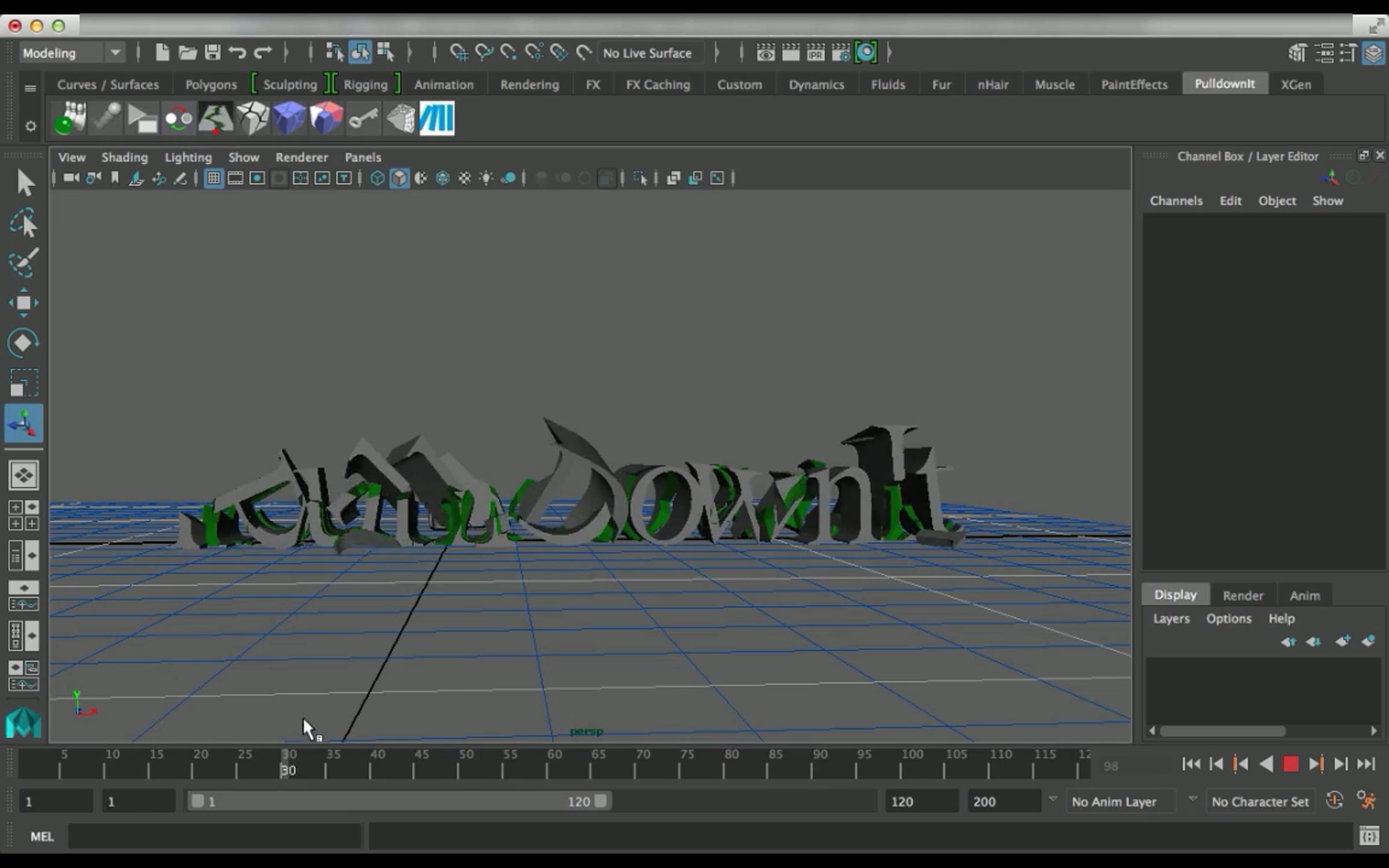This screenshot has width=1389, height=868.
Task: Toggle film gate display
Action: point(236,178)
